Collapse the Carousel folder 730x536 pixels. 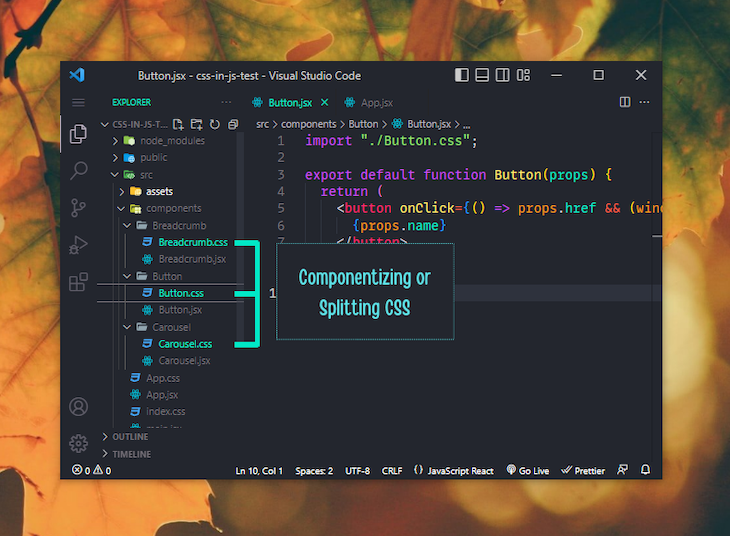(167, 327)
